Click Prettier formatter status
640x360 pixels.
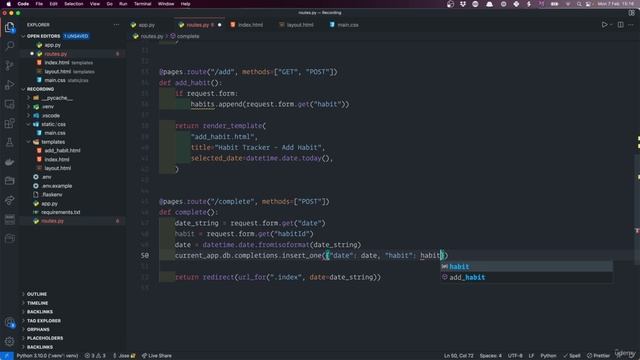pos(598,356)
